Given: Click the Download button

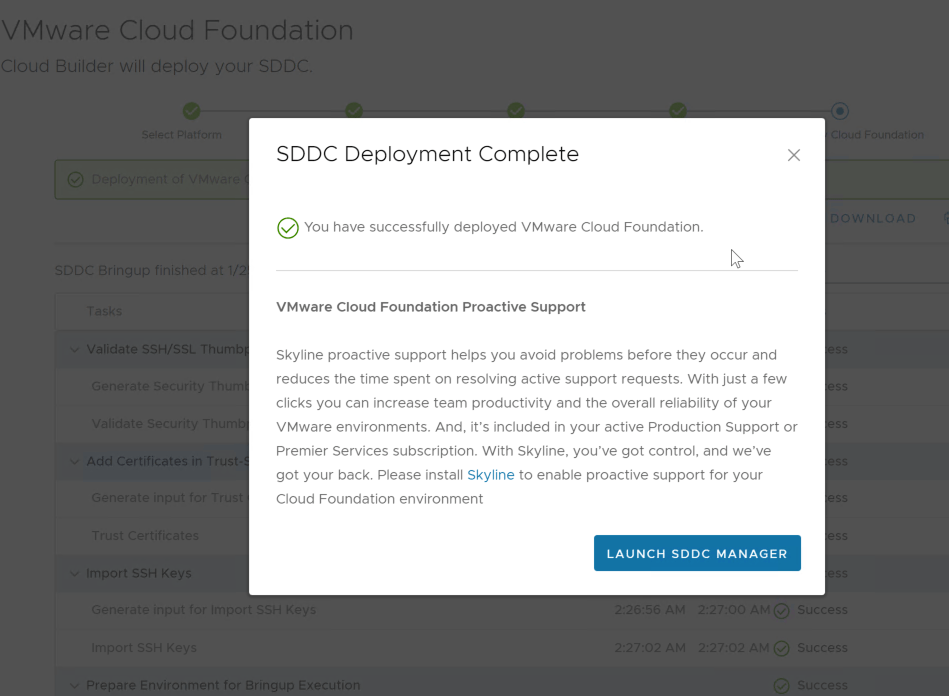Looking at the screenshot, I should [x=872, y=218].
